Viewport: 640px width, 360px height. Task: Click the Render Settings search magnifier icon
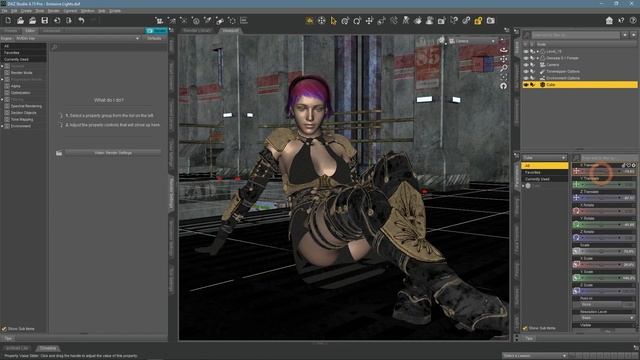click(54, 47)
